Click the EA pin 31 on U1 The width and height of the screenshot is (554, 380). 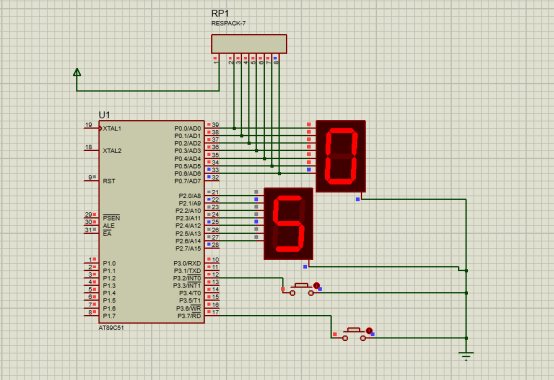click(92, 233)
